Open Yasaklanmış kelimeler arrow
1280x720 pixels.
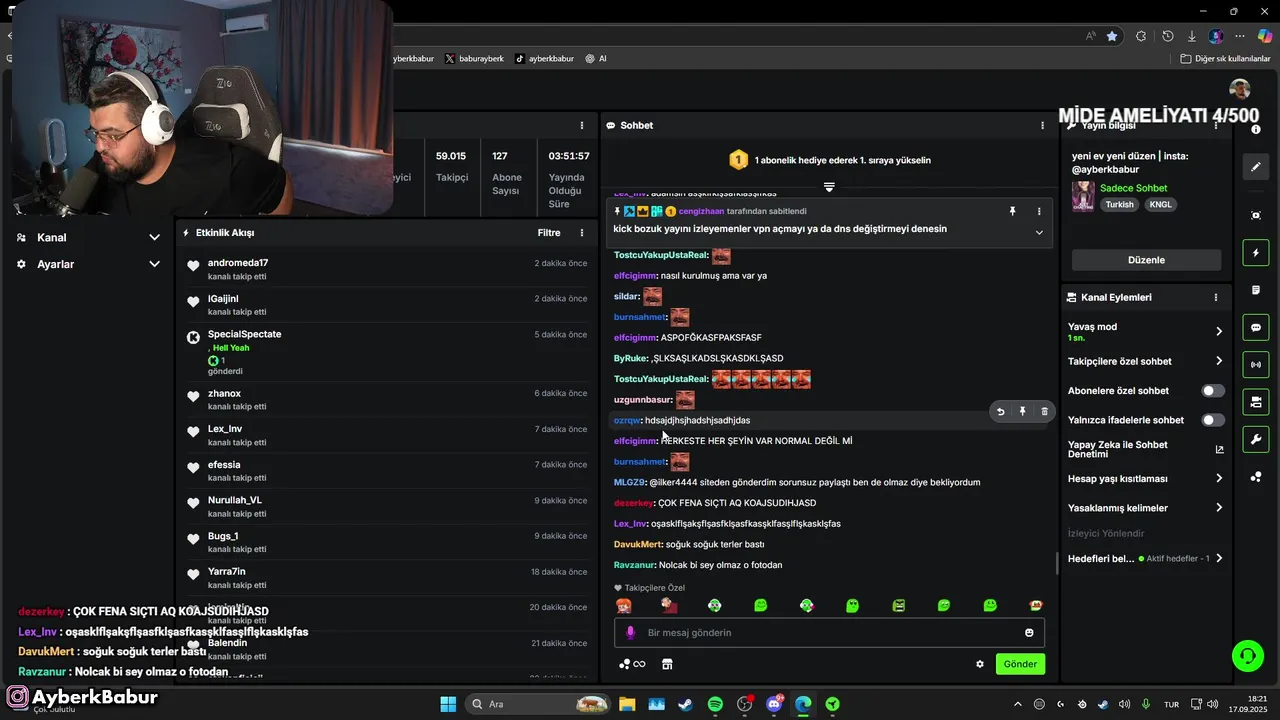[x=1219, y=508]
